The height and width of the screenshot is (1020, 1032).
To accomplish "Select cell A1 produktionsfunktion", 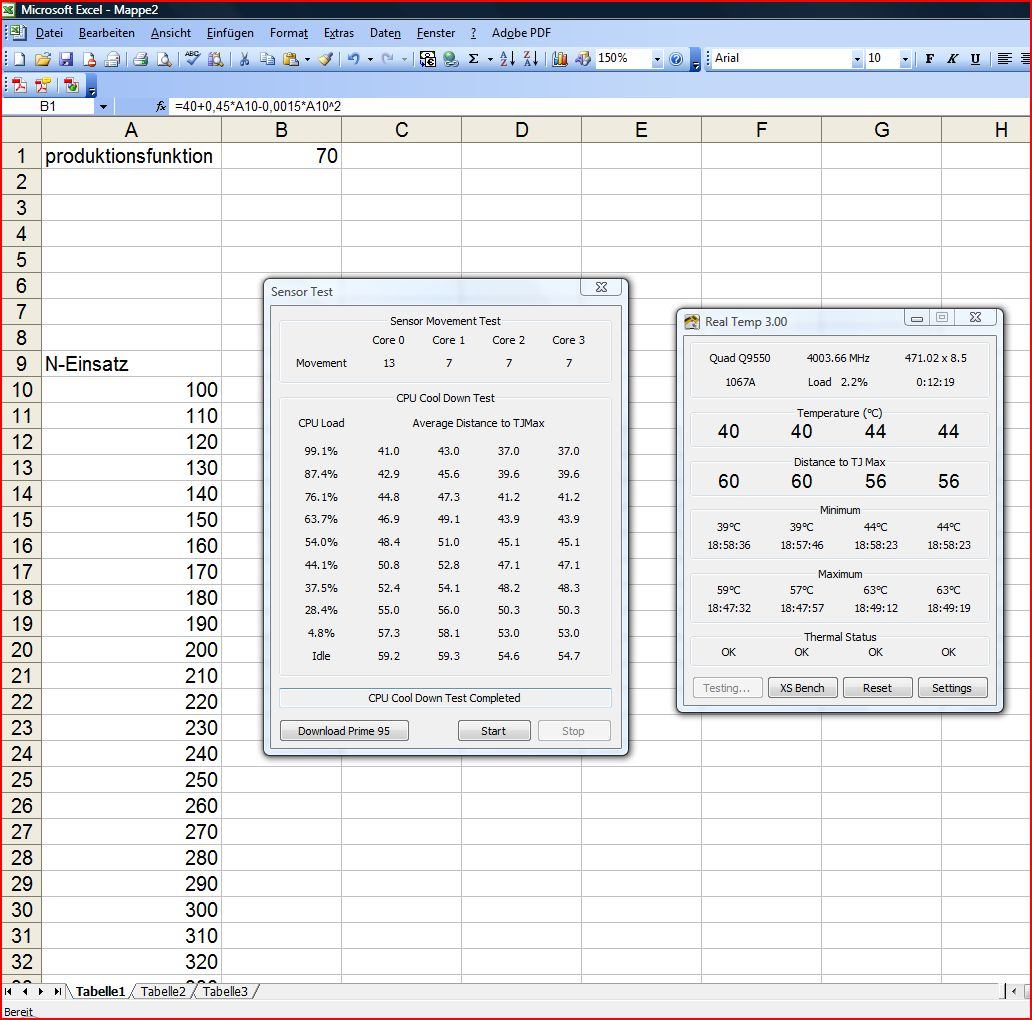I will (132, 156).
